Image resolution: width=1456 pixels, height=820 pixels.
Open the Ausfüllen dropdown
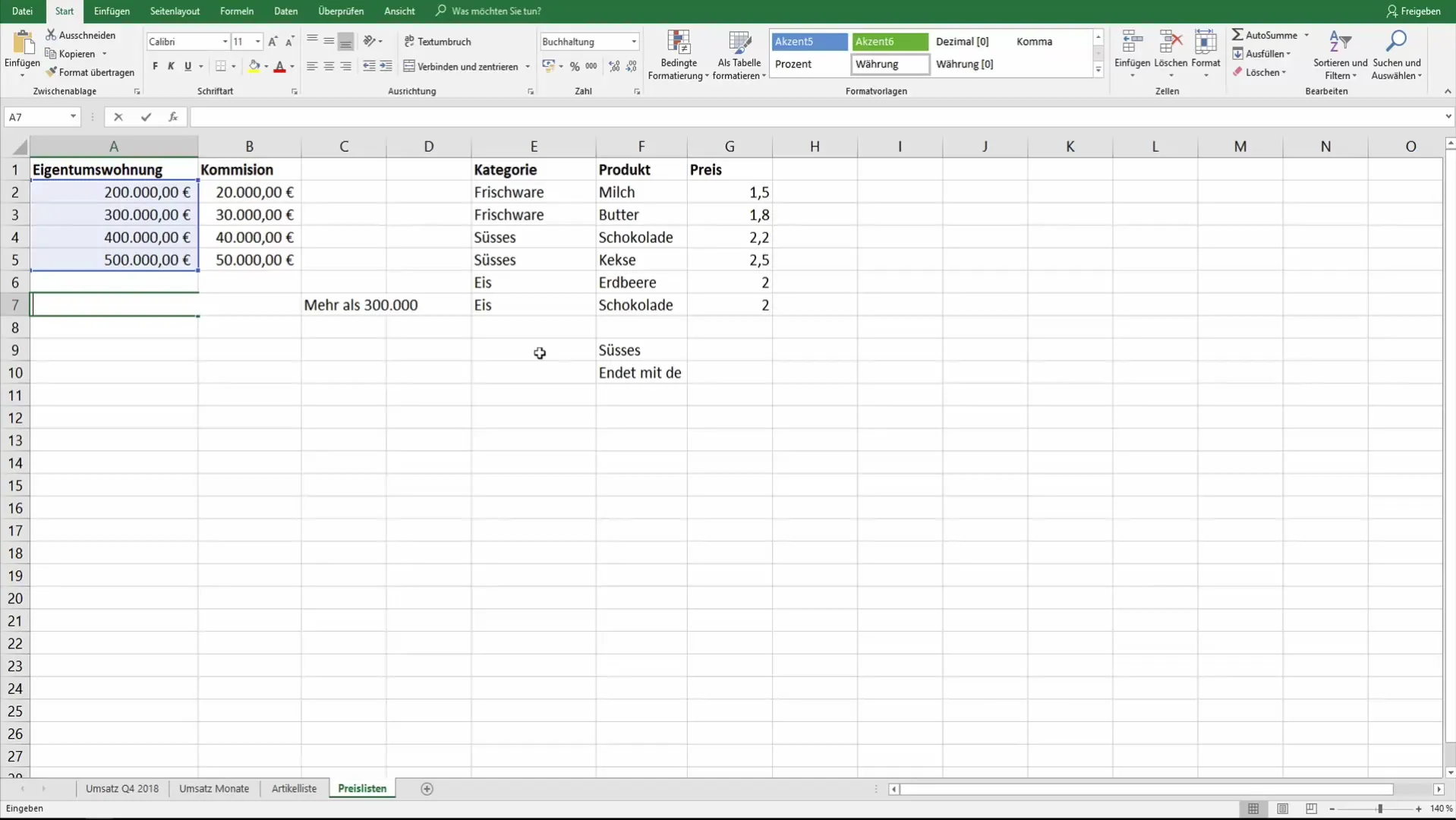tap(1262, 54)
